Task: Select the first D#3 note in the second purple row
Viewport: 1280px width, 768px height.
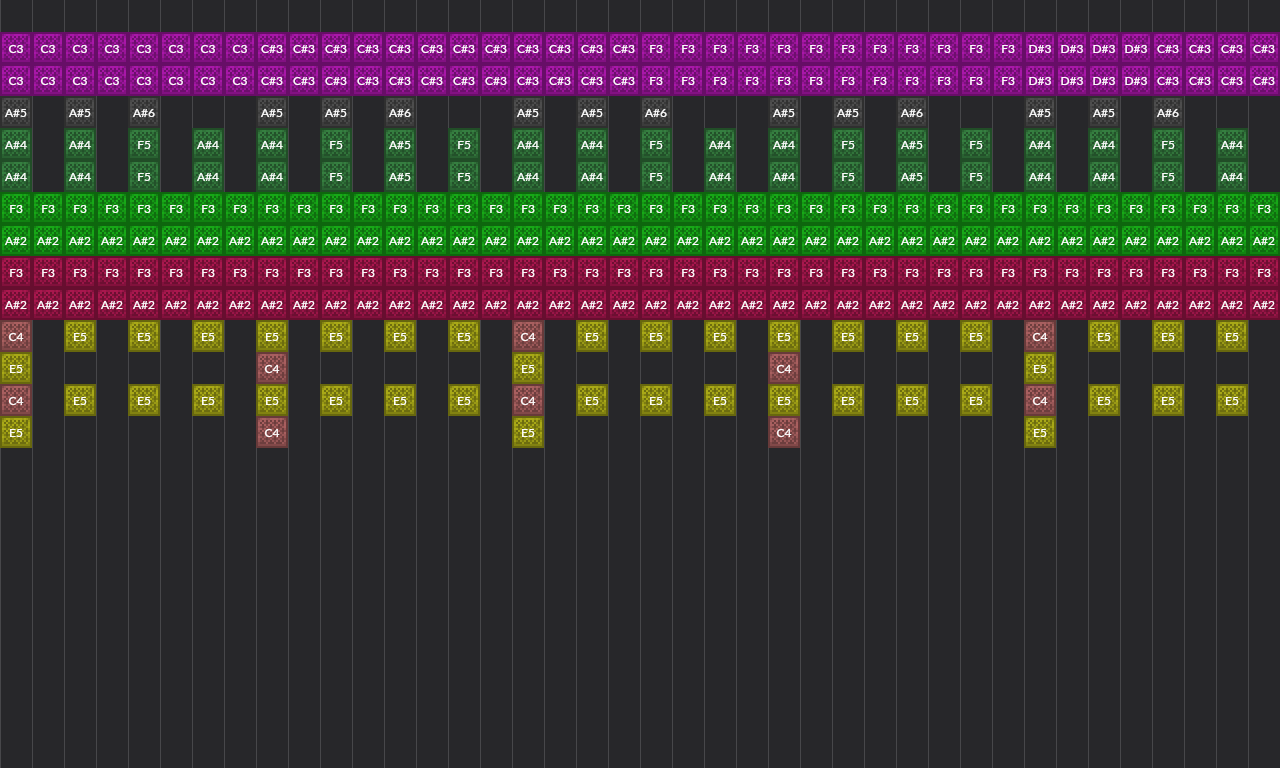Action: (x=1040, y=81)
